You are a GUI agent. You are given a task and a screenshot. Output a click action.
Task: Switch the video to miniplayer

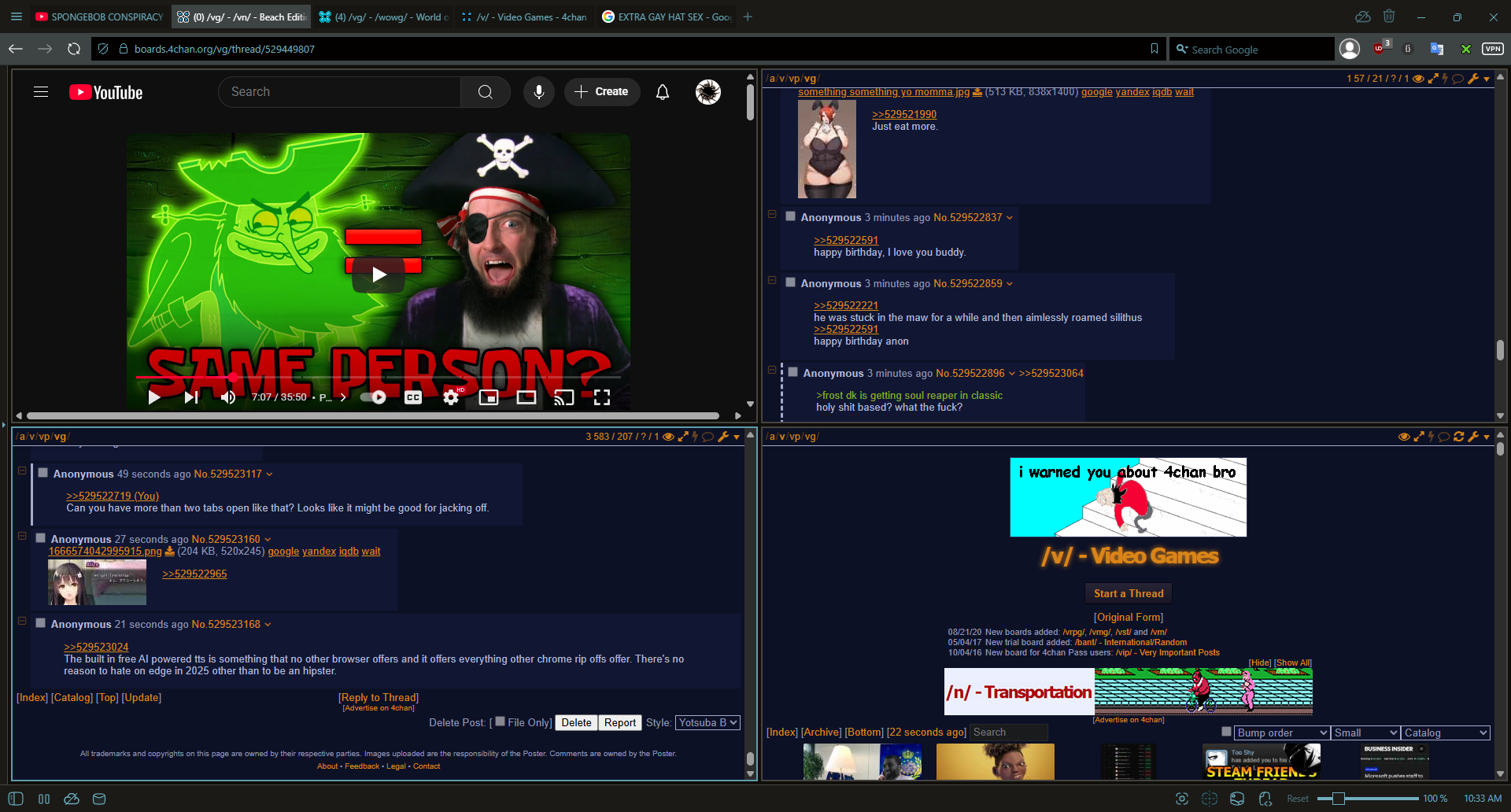point(489,397)
